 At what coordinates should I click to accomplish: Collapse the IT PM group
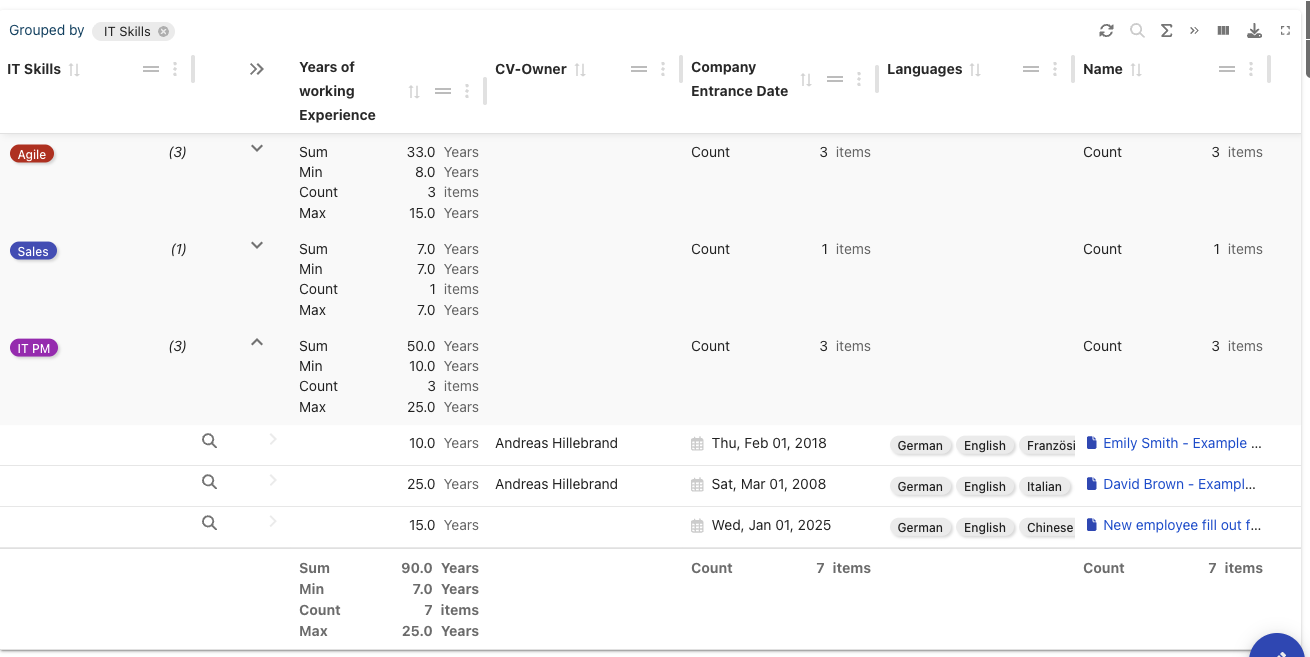tap(257, 343)
